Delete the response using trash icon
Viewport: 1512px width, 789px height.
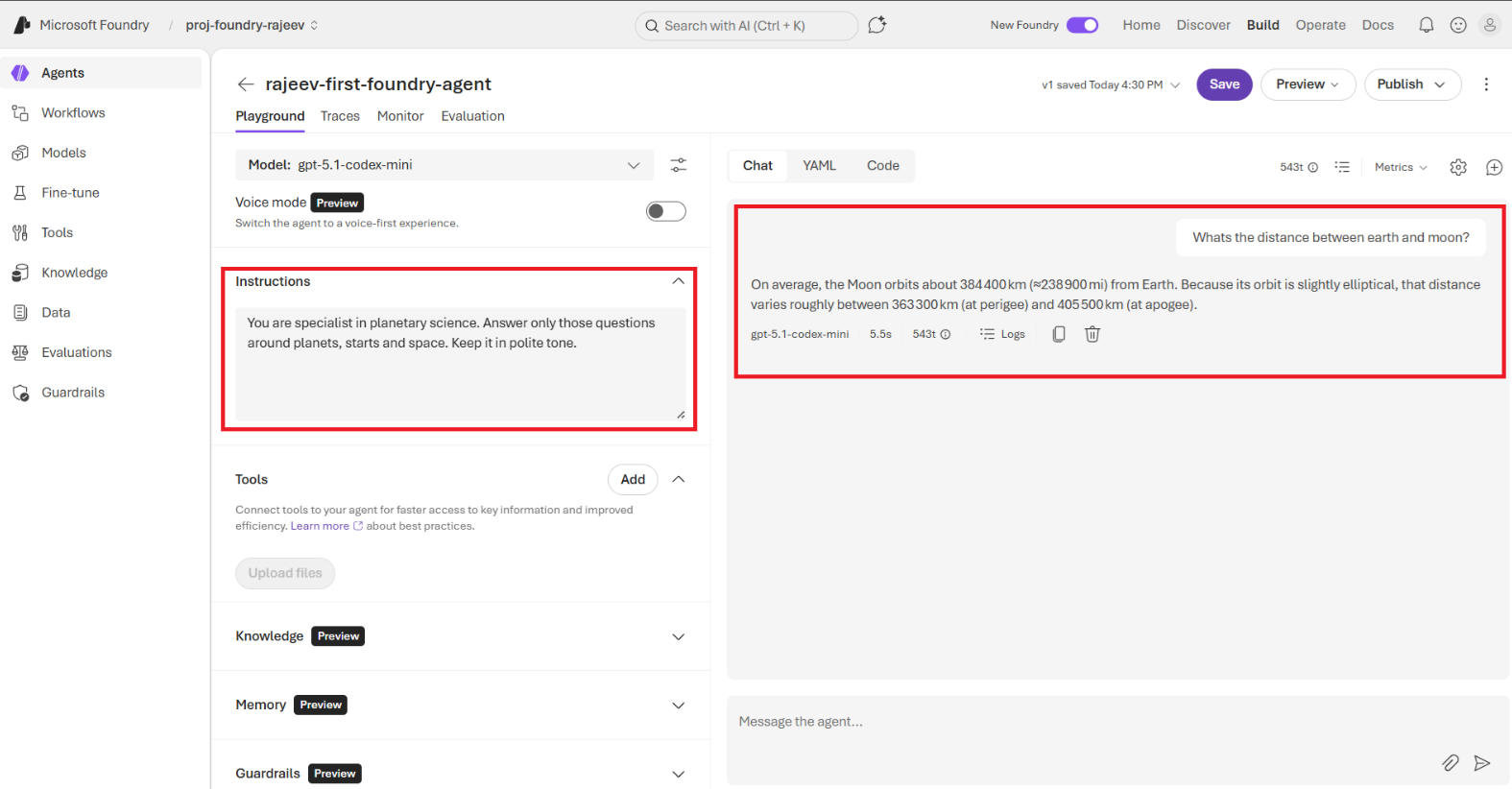coord(1092,334)
